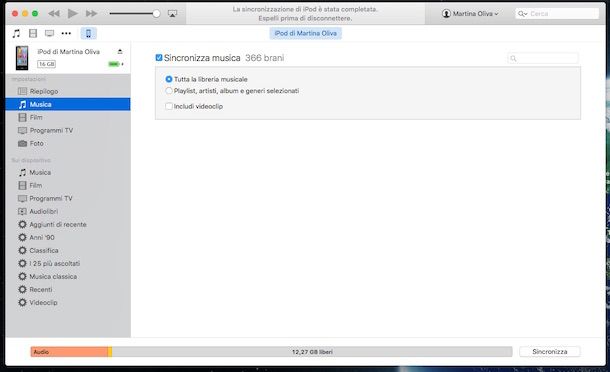Screen dimensions: 610x372
Task: Switch to the Music library icon
Action: pos(16,33)
